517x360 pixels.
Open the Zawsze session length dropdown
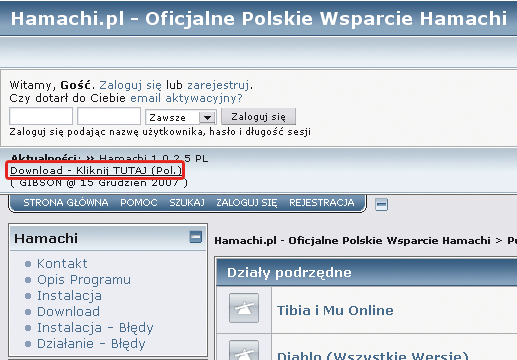click(181, 117)
